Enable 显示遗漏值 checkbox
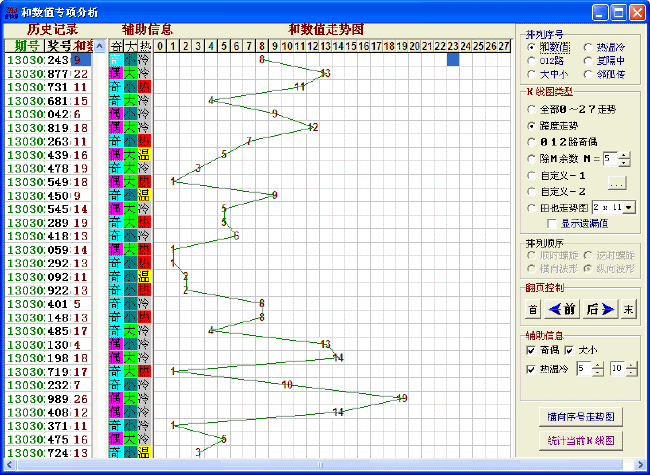This screenshot has height=475, width=650. click(x=551, y=223)
